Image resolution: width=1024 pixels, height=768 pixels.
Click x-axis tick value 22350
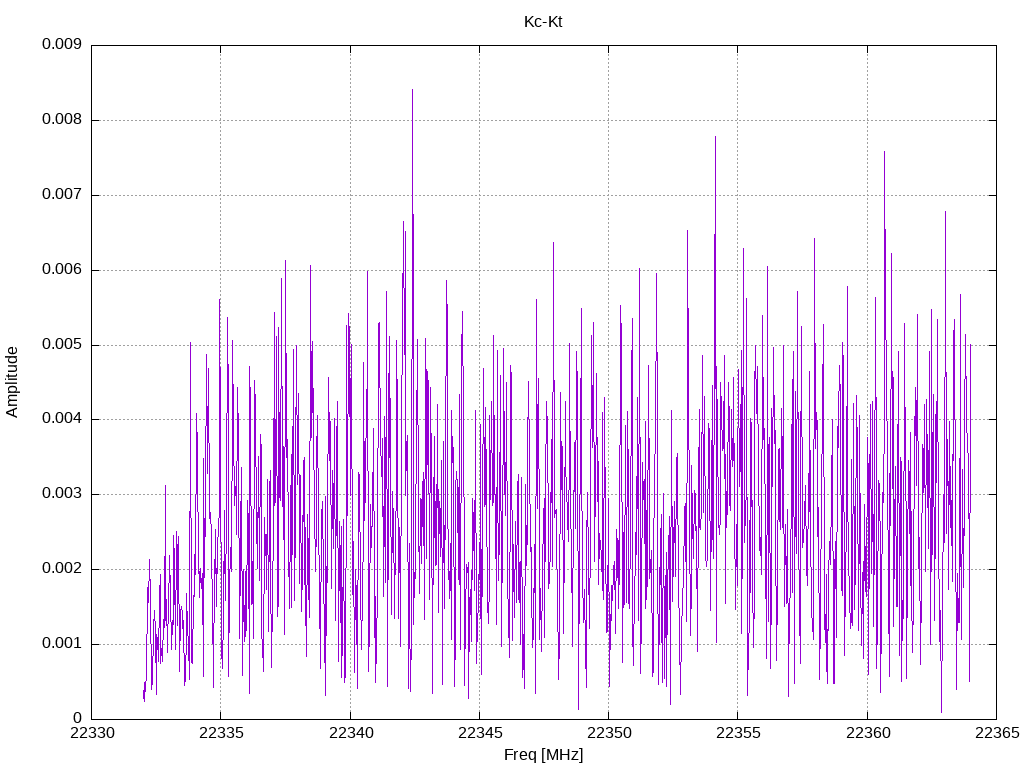pyautogui.click(x=609, y=733)
